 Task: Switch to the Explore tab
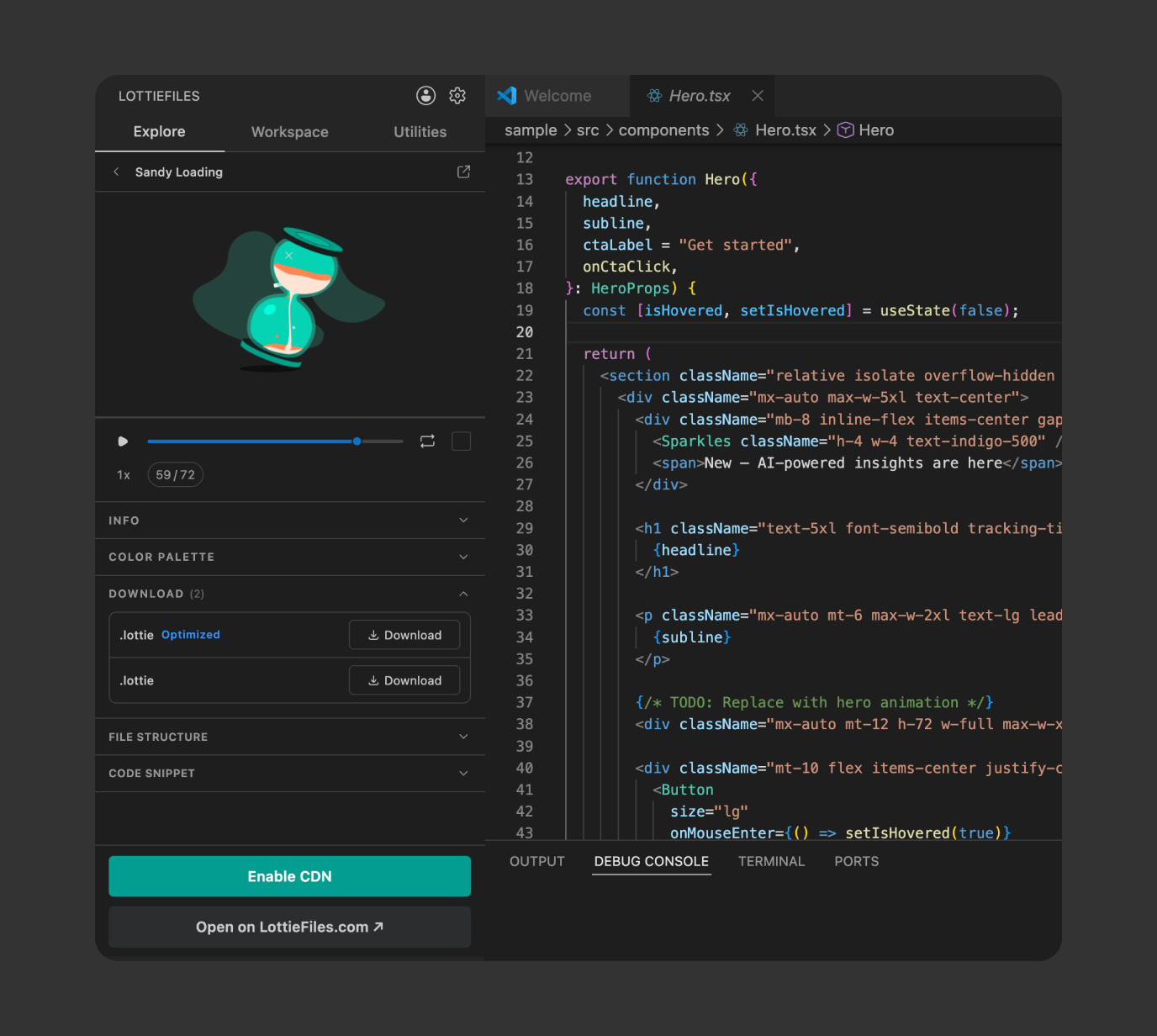(159, 132)
